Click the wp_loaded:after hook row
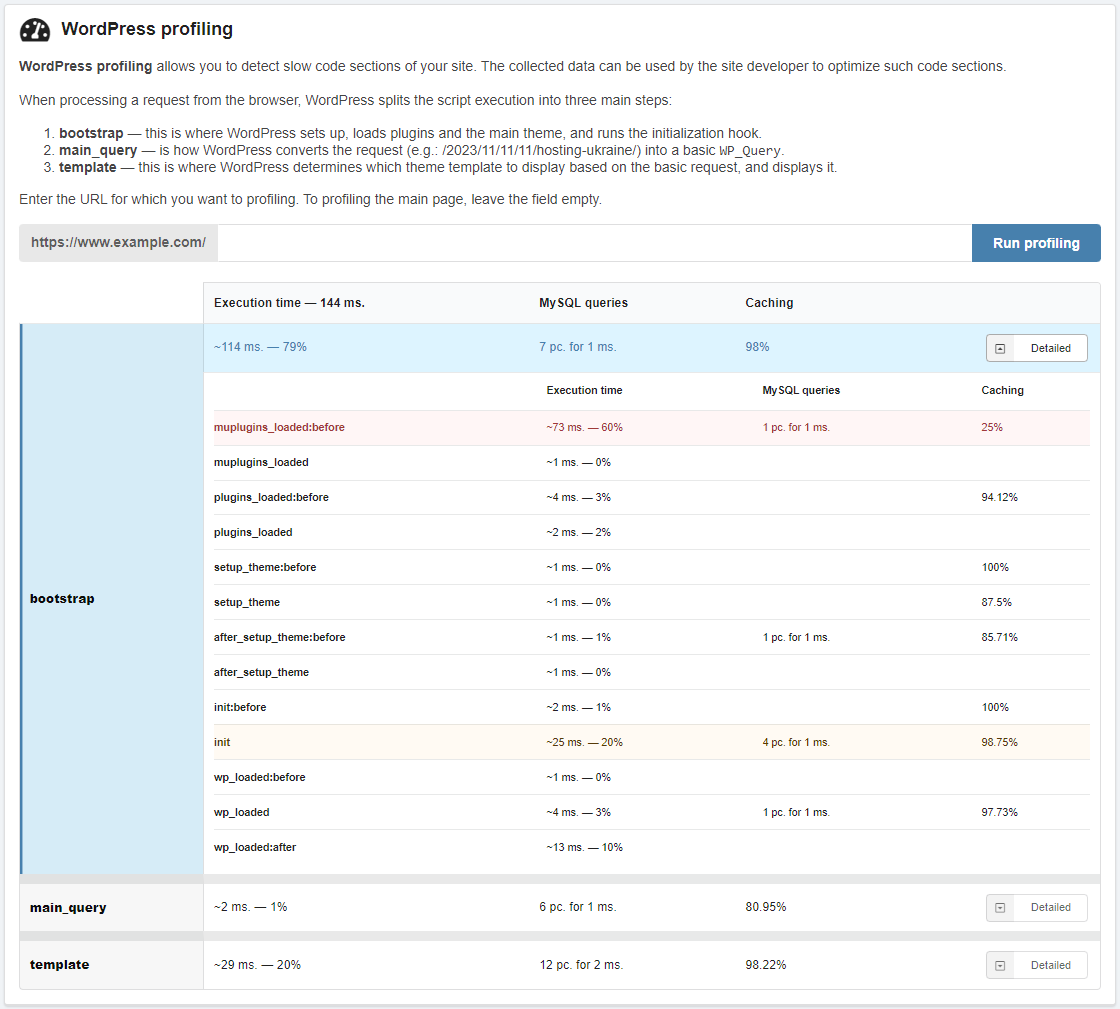The image size is (1120, 1009). click(x=650, y=847)
